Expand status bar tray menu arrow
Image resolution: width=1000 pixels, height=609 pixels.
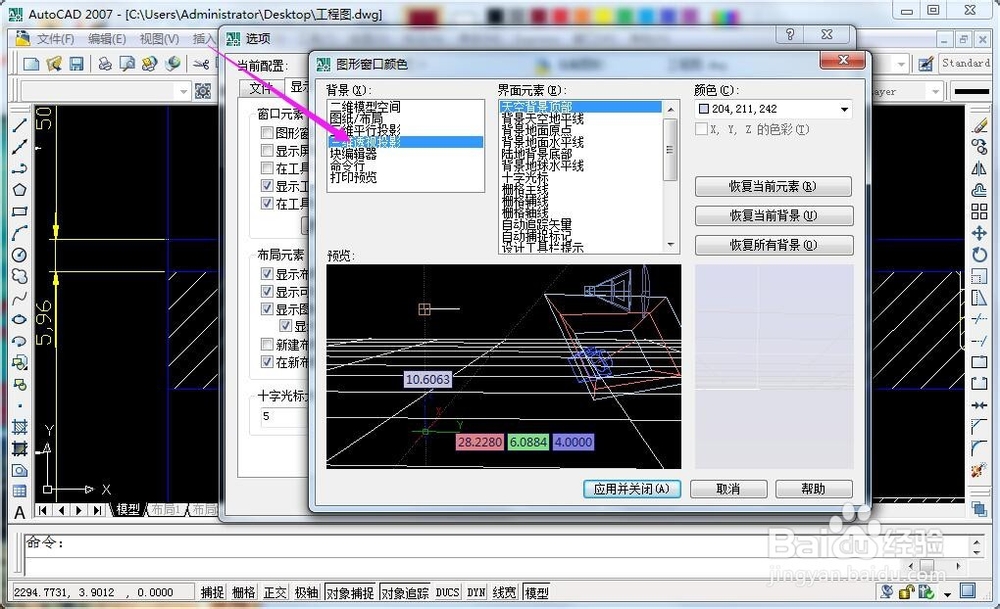(948, 594)
